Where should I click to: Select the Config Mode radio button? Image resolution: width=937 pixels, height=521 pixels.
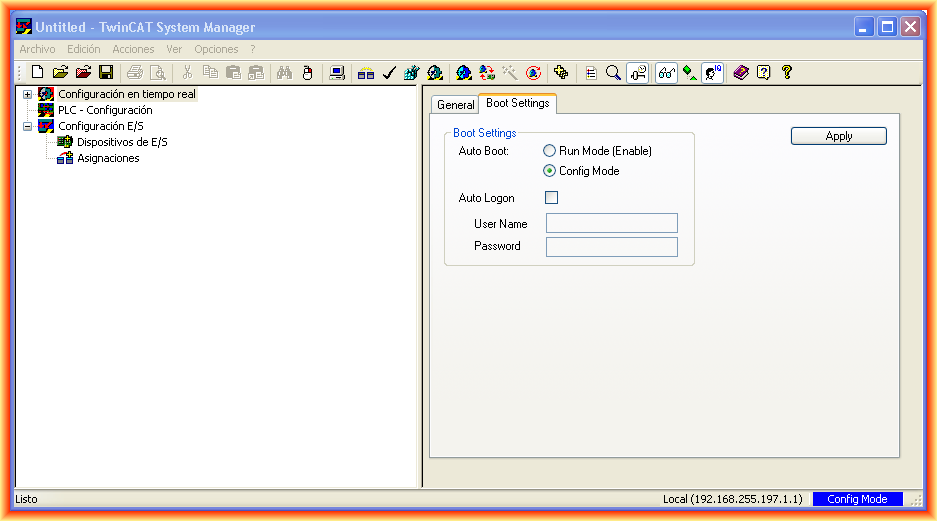tap(550, 171)
